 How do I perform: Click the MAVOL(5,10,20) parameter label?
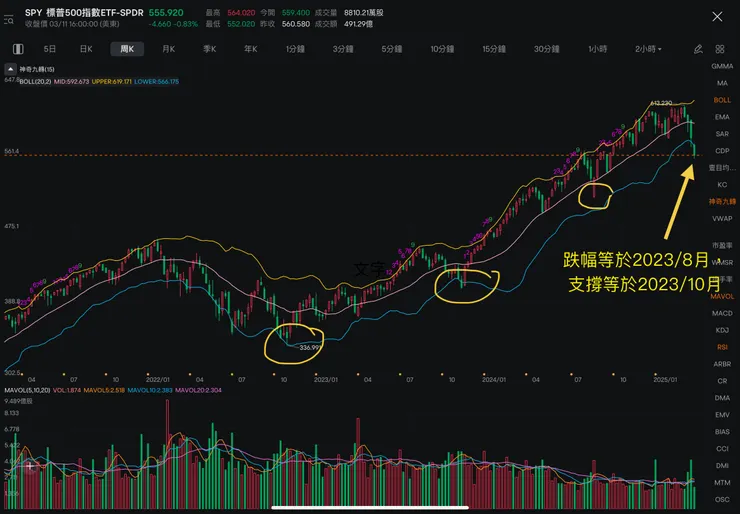(27, 390)
